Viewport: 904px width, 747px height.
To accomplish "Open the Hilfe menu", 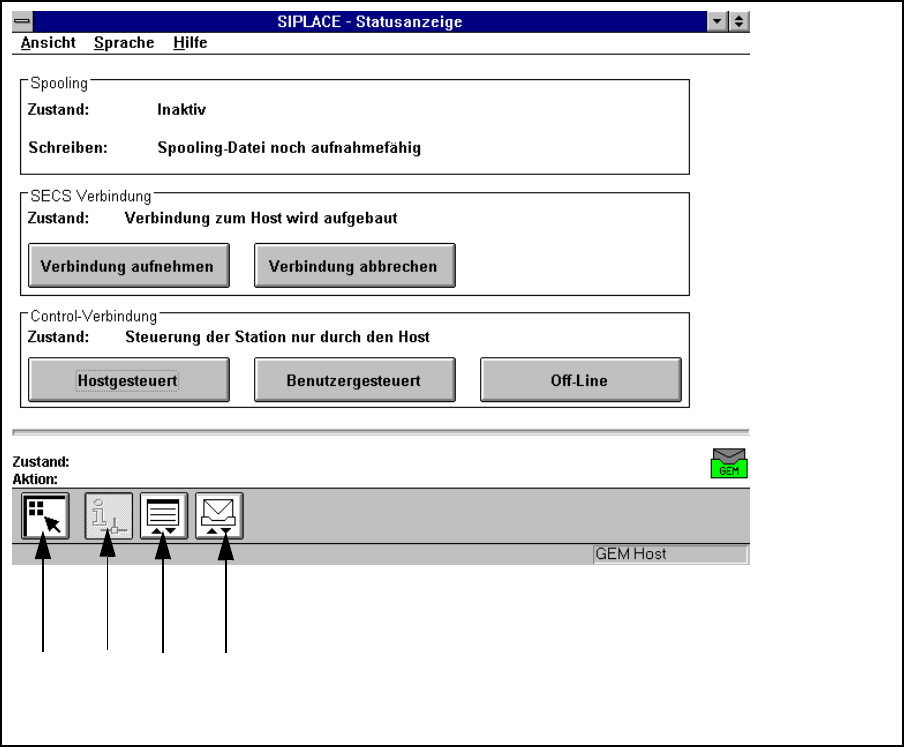I will pos(190,43).
